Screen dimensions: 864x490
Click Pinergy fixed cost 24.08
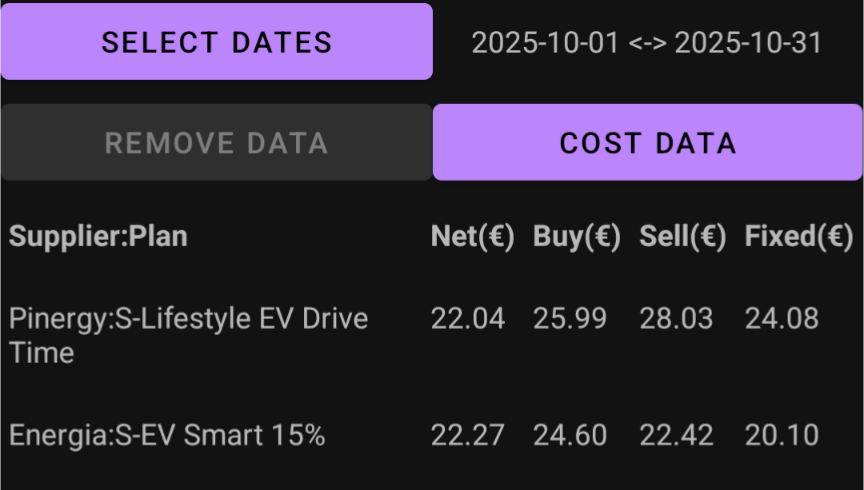(782, 319)
